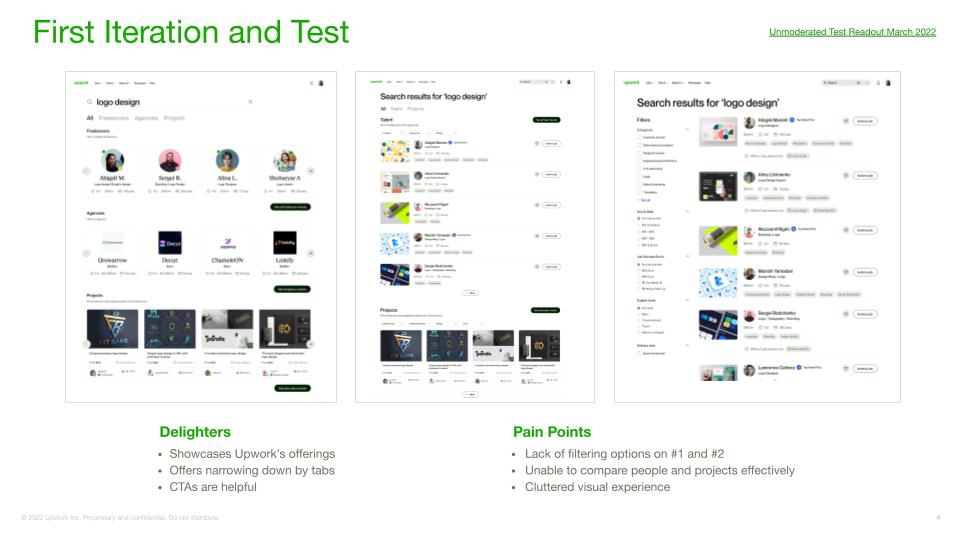Select the first Hourly Rate radio option
Viewport: 960px width, 540px height.
point(639,219)
